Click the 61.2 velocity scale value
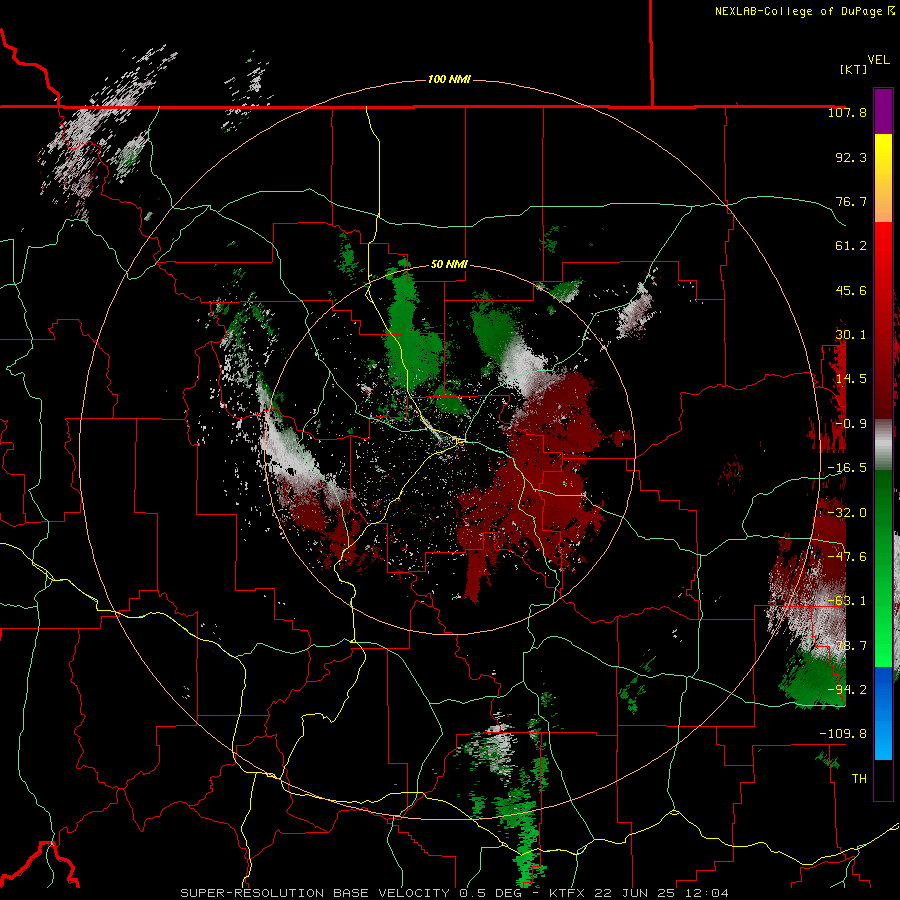The height and width of the screenshot is (900, 900). click(x=851, y=246)
